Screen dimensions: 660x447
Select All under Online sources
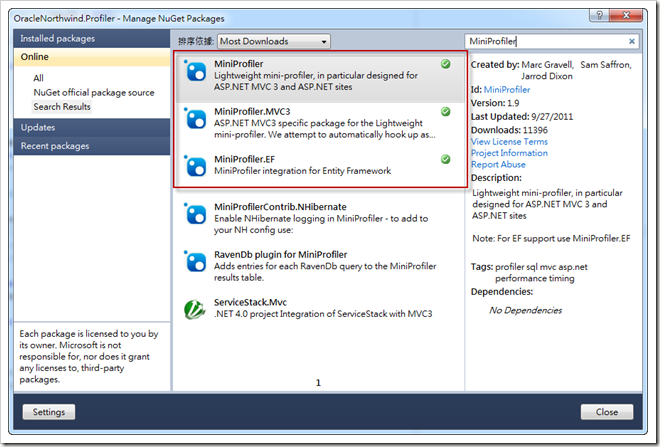[x=38, y=78]
